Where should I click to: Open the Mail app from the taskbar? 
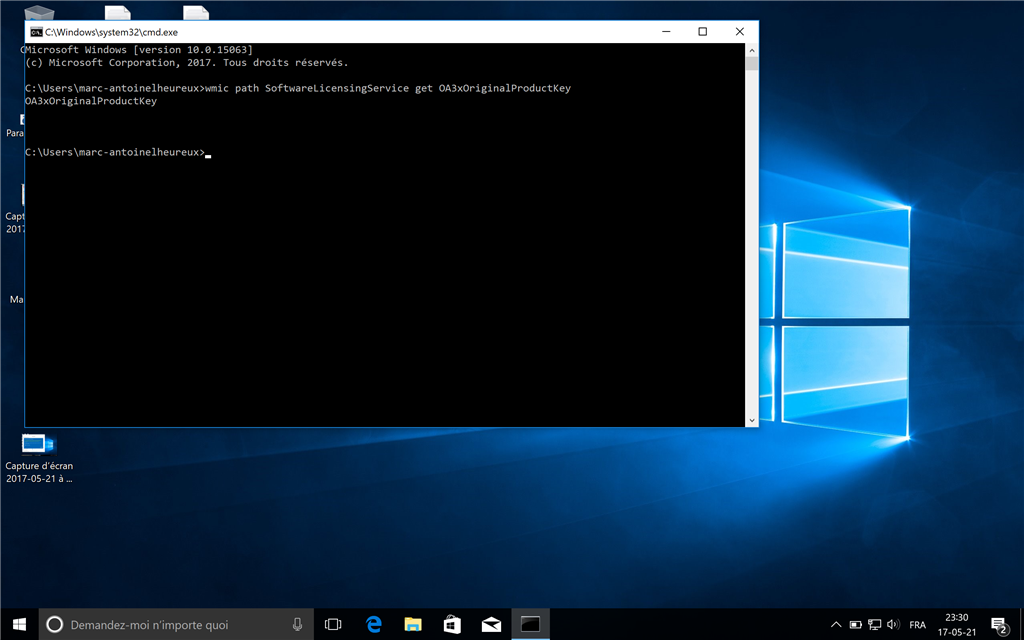[491, 624]
